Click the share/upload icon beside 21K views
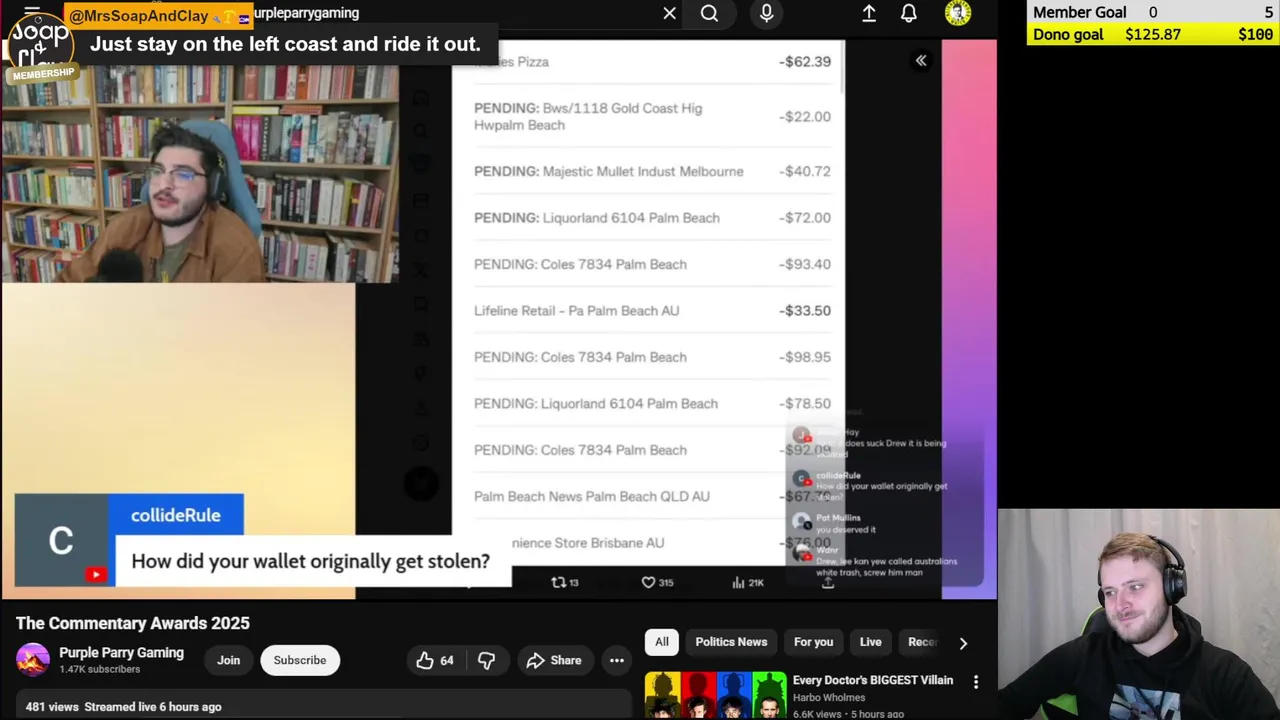Image resolution: width=1280 pixels, height=720 pixels. click(828, 582)
